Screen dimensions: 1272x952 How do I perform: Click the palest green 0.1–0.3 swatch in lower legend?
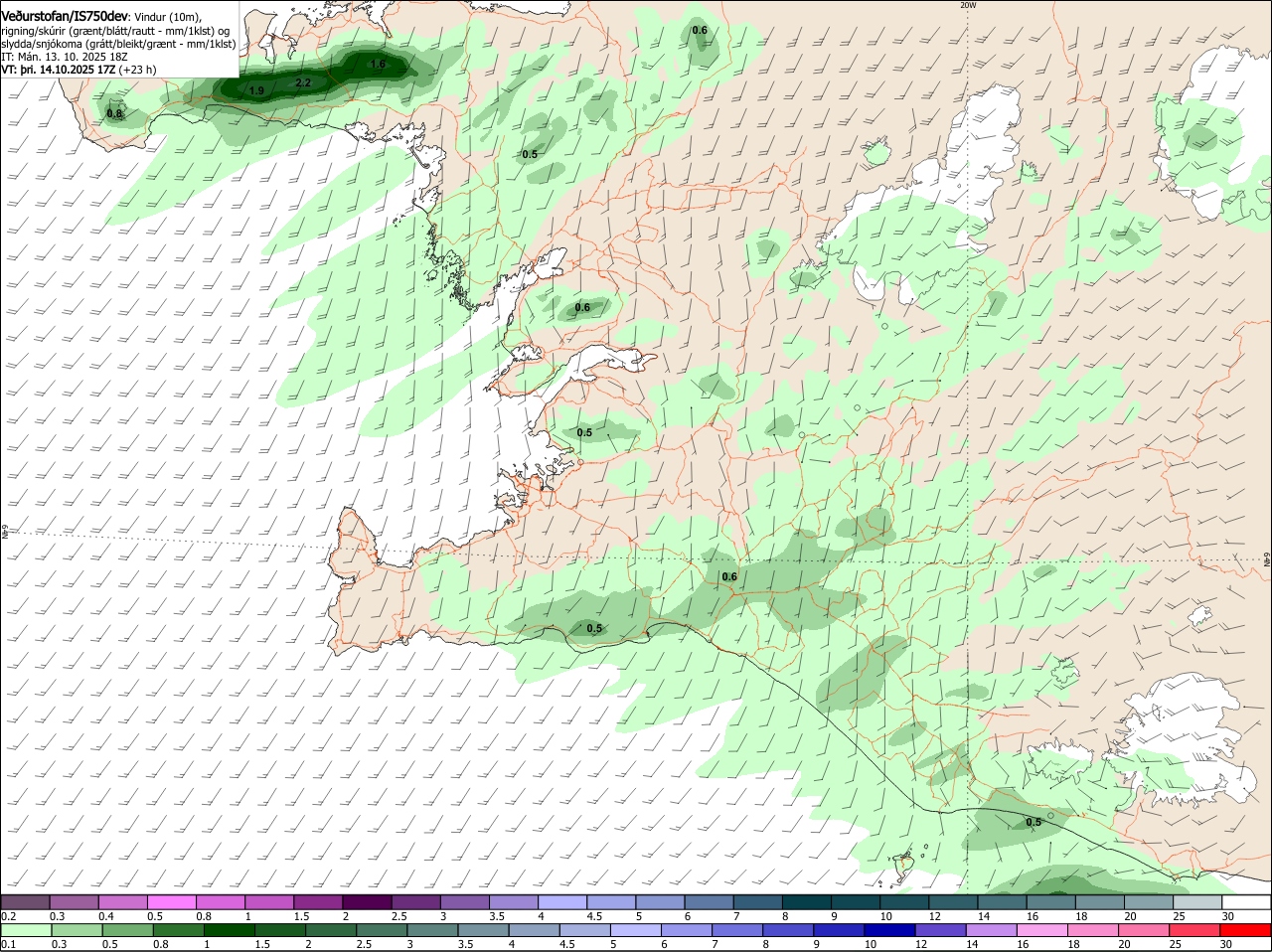[x=26, y=929]
